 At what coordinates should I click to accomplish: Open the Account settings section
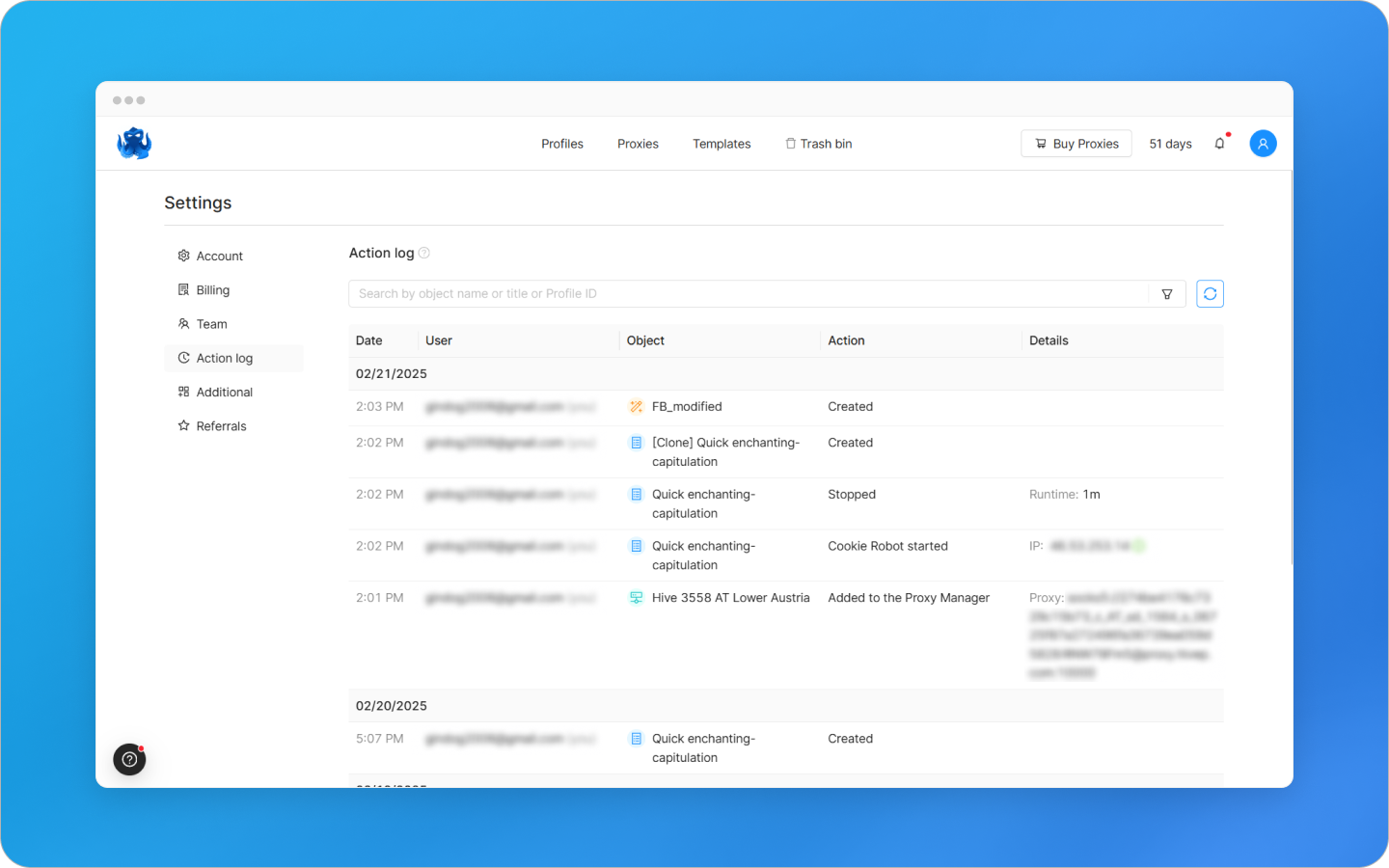[219, 256]
